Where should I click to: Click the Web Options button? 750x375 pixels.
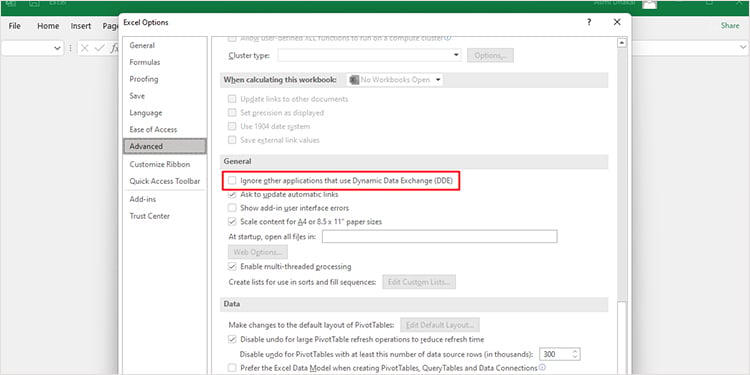(258, 252)
